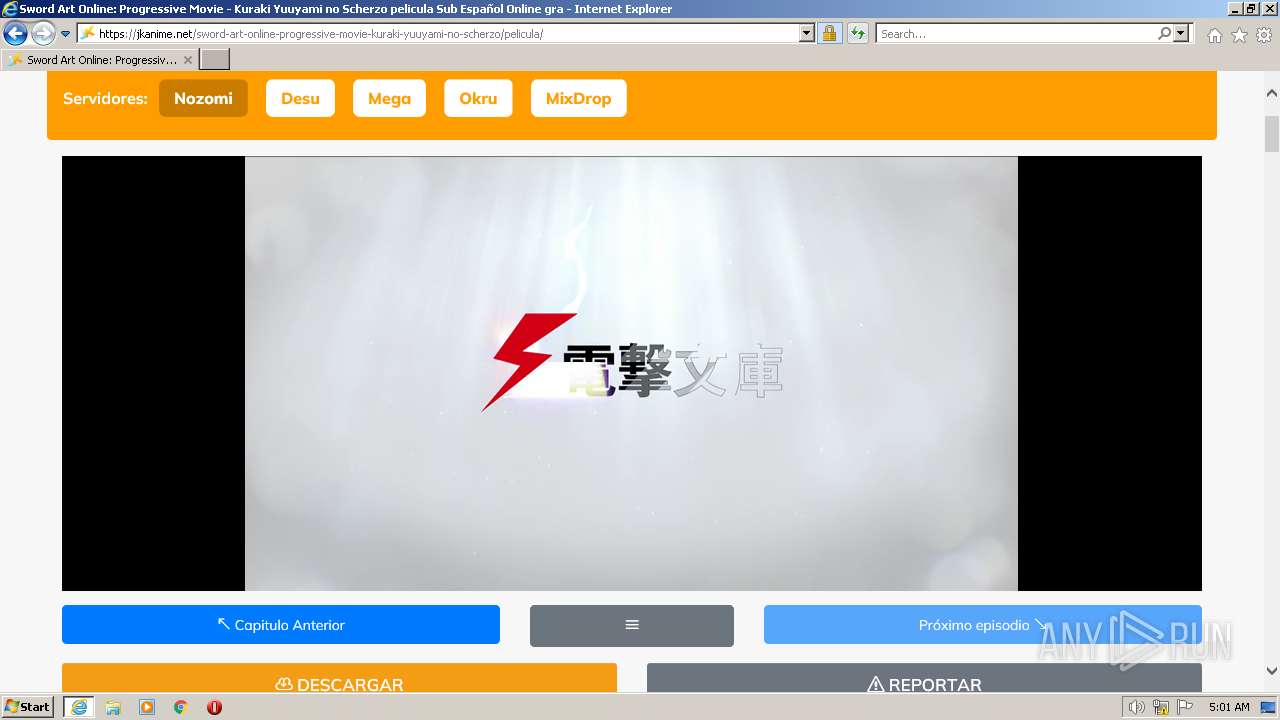Viewport: 1280px width, 720px height.
Task: Click the magnifying glass search icon
Action: (x=1164, y=34)
